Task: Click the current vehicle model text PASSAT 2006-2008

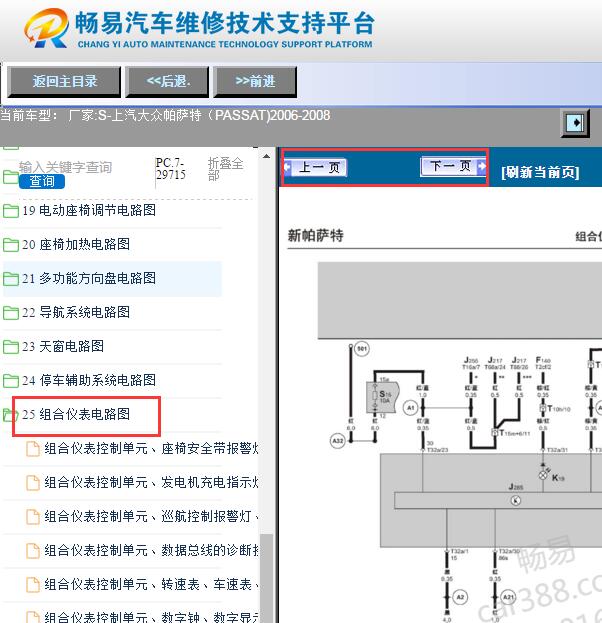Action: point(165,116)
